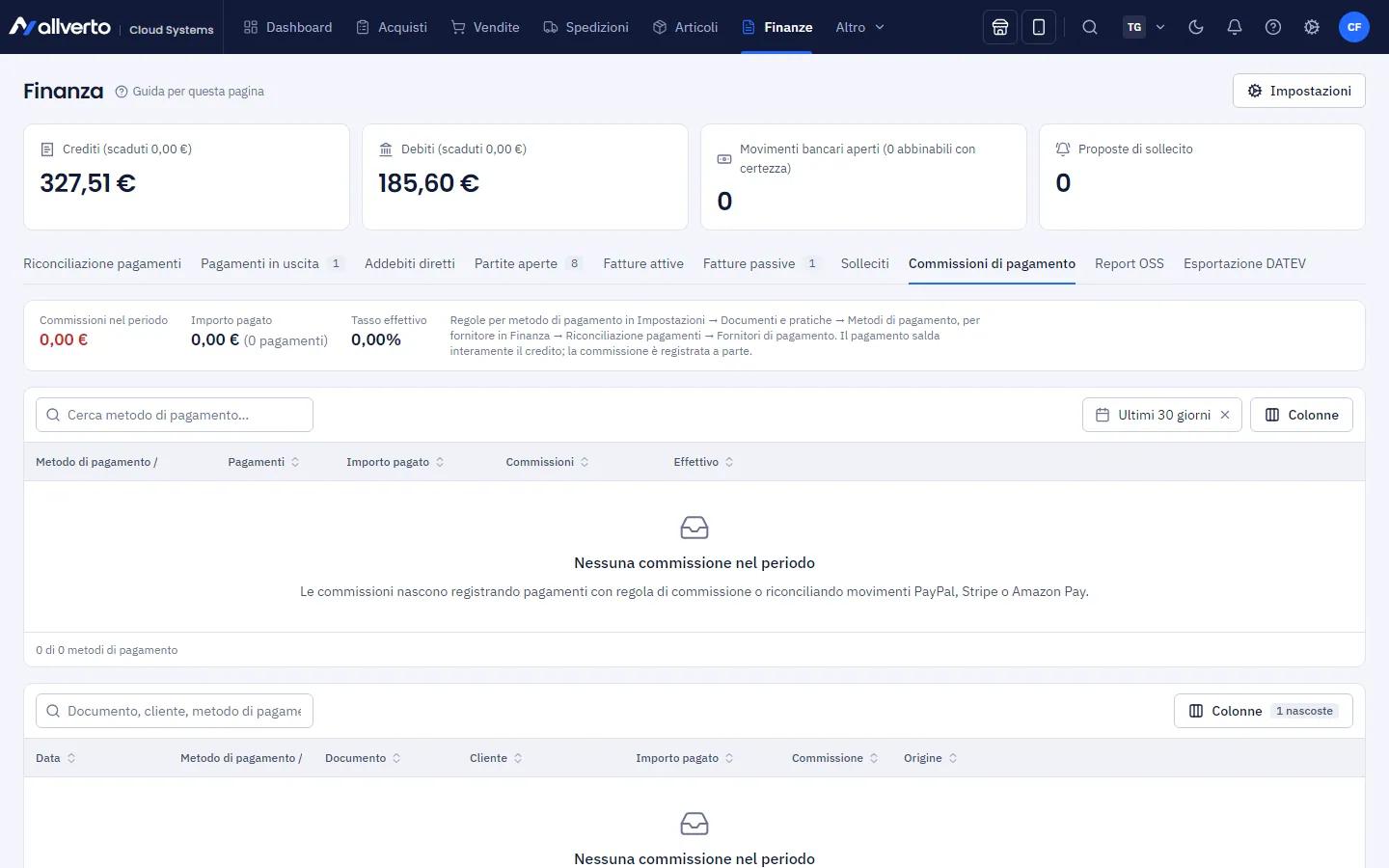The height and width of the screenshot is (868, 1389).
Task: Select Commissioni di pagamento tab
Action: click(x=992, y=263)
